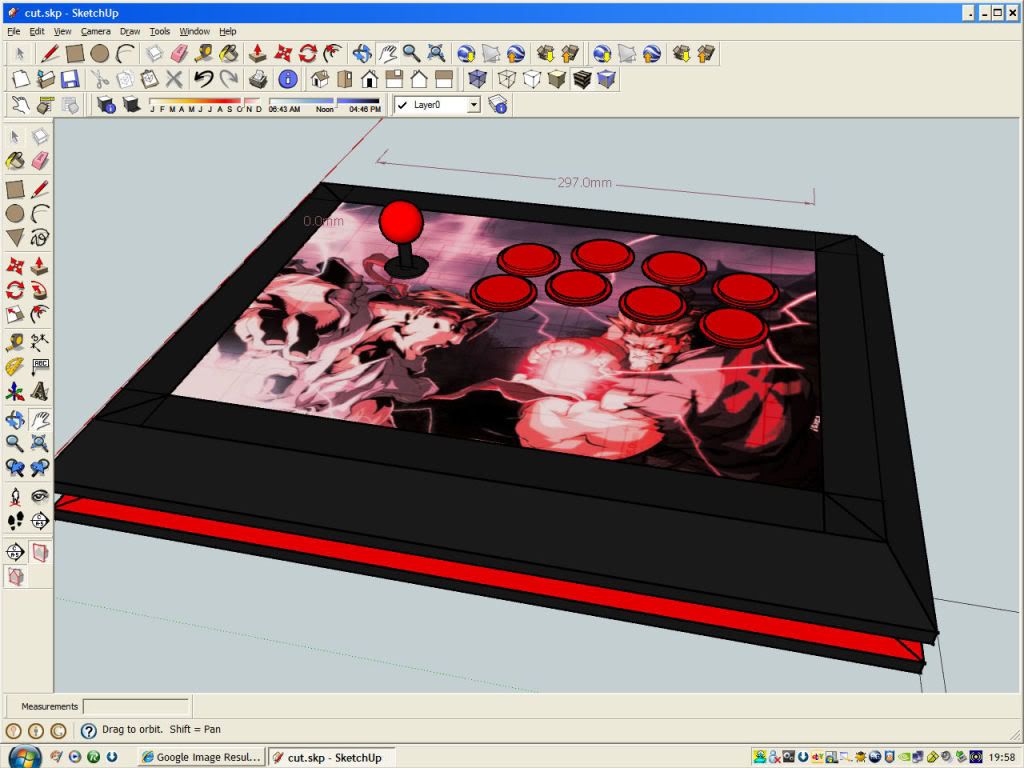Toggle X-ray transparency mode
The height and width of the screenshot is (768, 1024).
pos(477,79)
